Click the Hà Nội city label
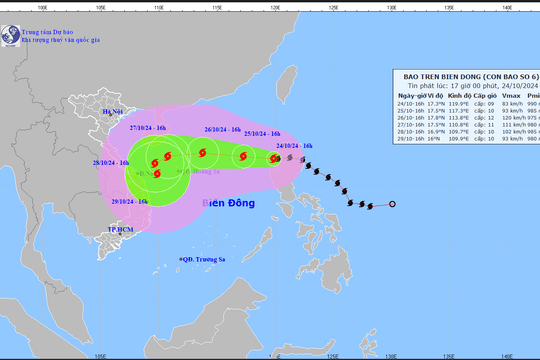Image resolution: width=540 pixels, height=360 pixels. pos(113,112)
